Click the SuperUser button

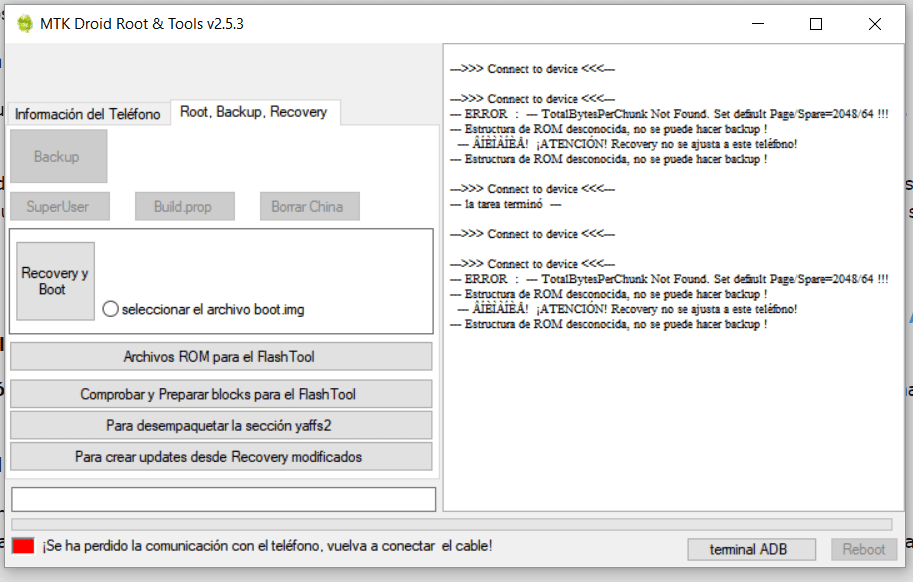point(59,207)
